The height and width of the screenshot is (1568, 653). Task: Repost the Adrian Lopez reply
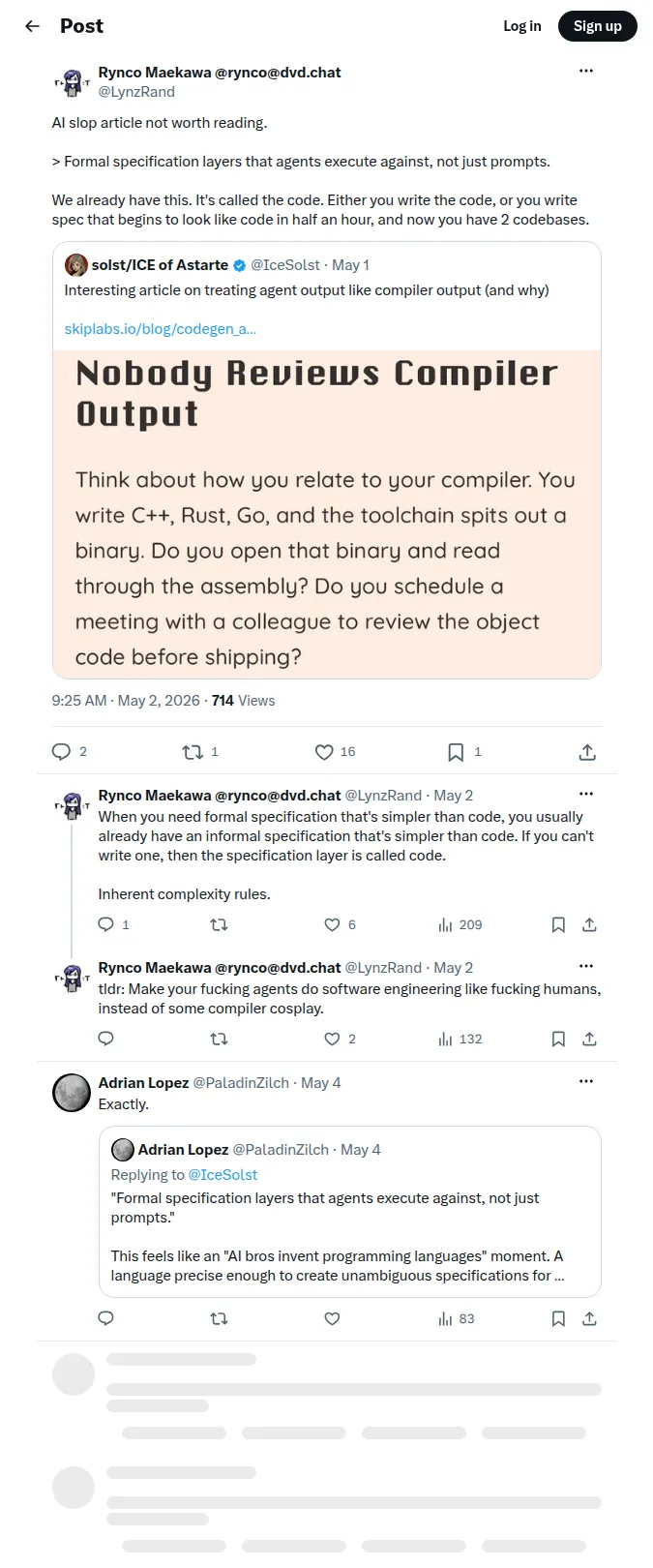[220, 1318]
